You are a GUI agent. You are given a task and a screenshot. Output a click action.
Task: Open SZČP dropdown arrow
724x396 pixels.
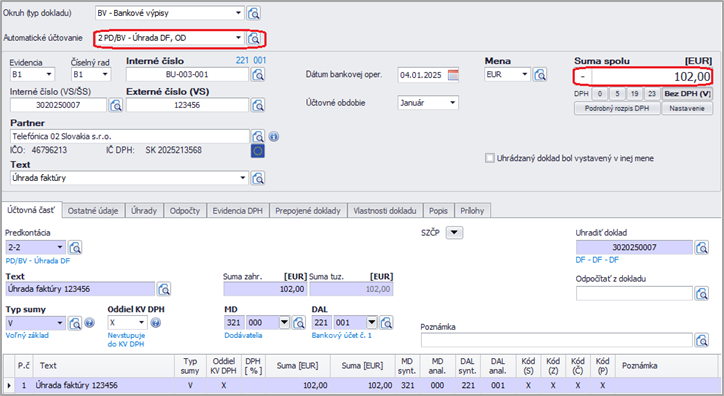coord(454,233)
